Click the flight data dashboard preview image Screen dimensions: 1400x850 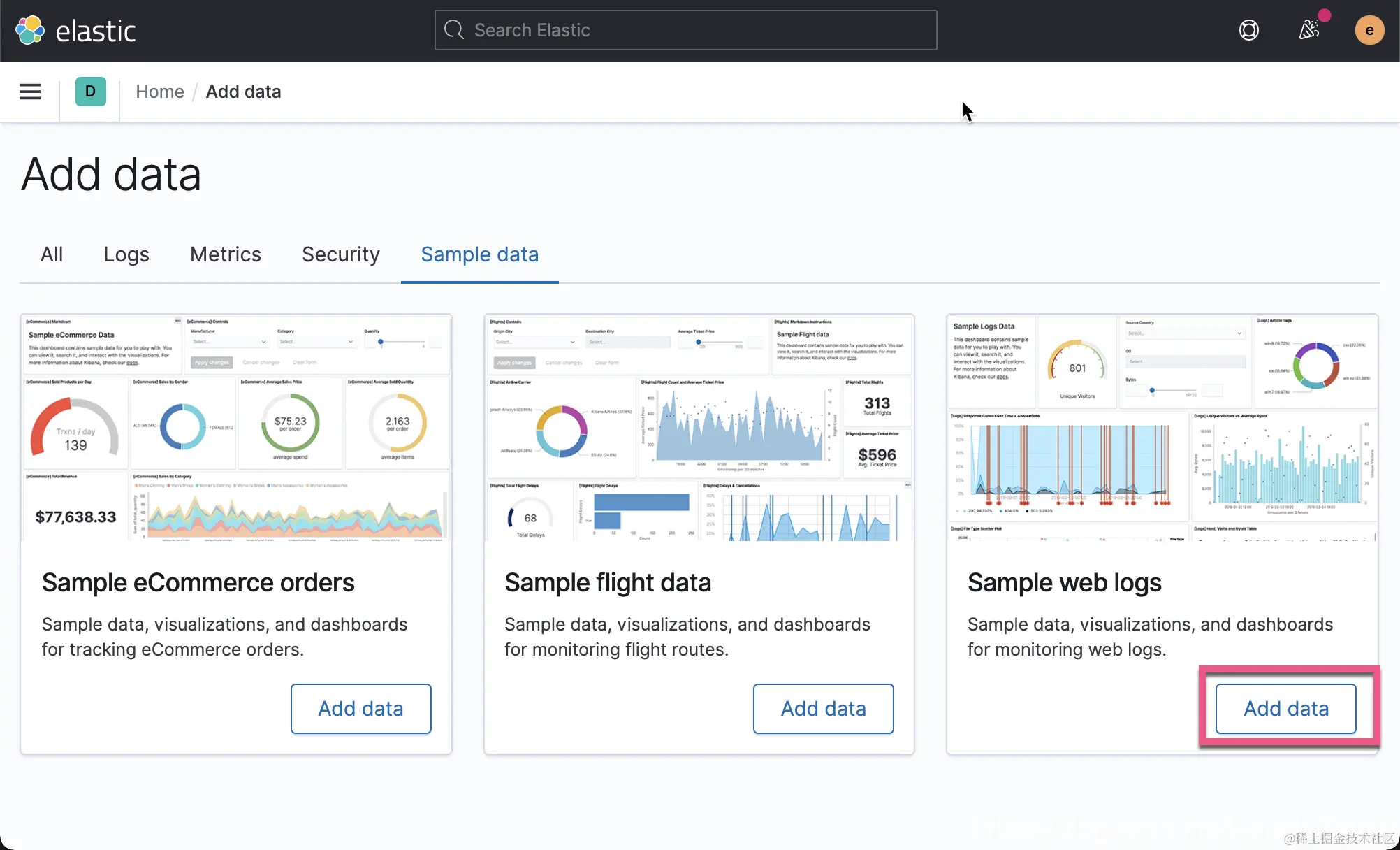[x=699, y=428]
